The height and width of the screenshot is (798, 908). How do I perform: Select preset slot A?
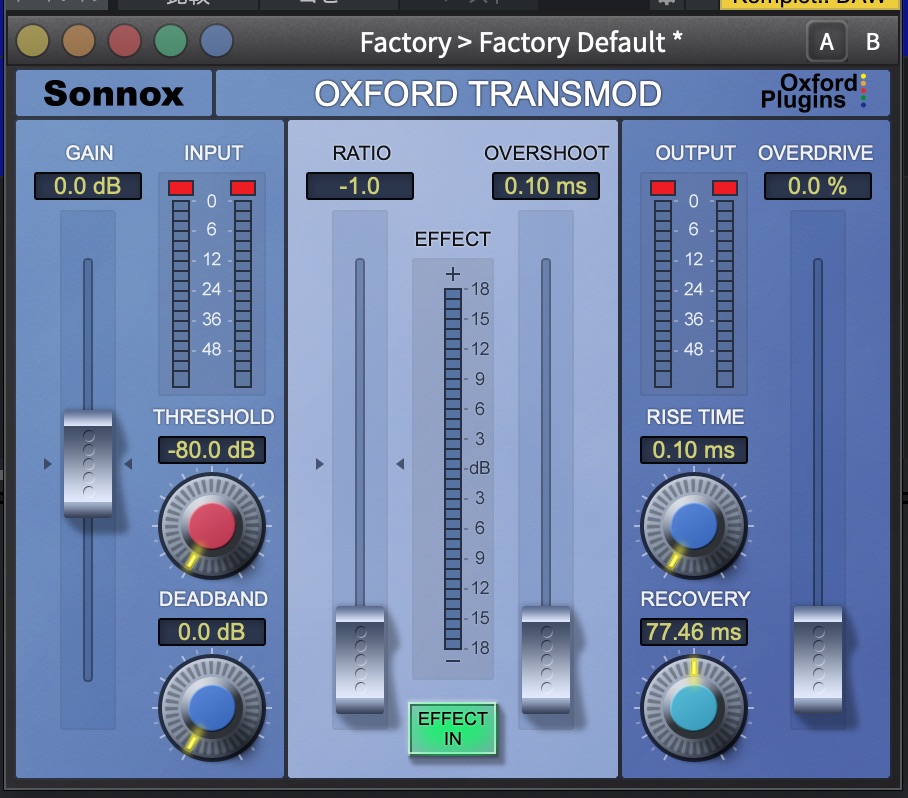(x=826, y=42)
